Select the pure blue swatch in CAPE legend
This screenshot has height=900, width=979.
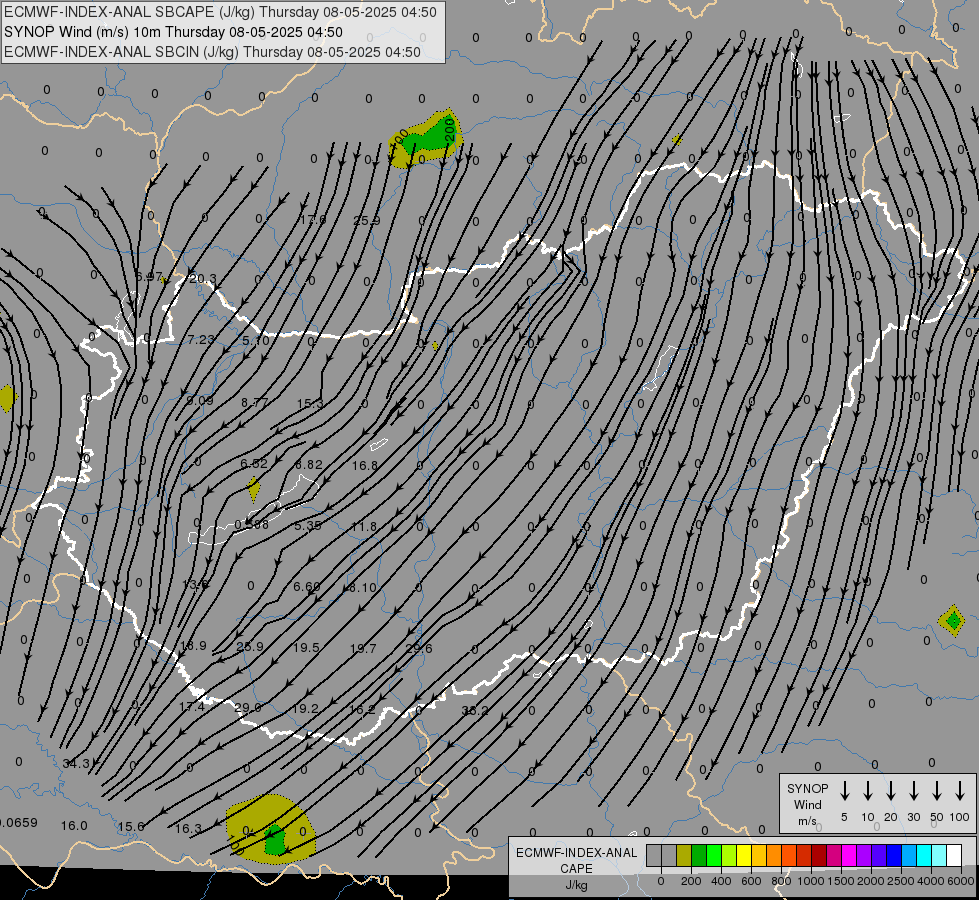click(x=894, y=856)
